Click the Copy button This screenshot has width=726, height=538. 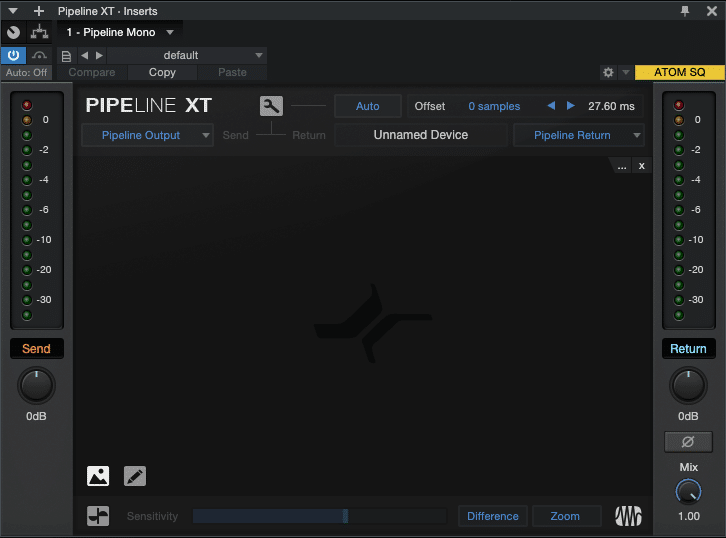tap(162, 73)
